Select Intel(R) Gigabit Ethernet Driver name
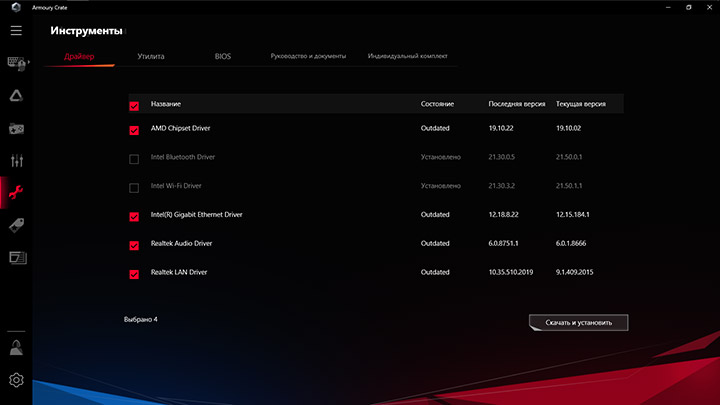The image size is (720, 405). click(197, 214)
